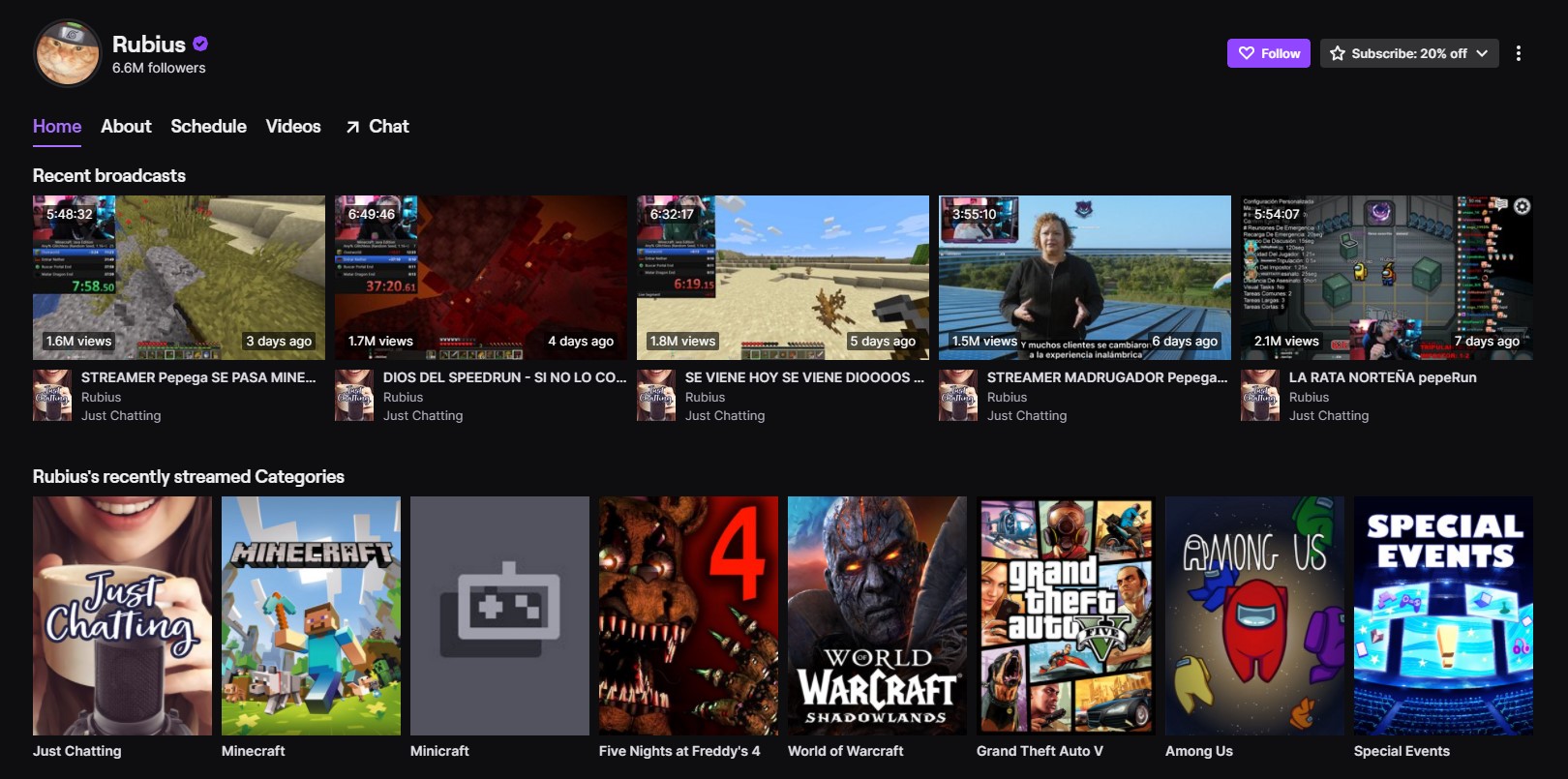Click Just Chatting icon beside LA RATA NORTEÑA
Image resolution: width=1568 pixels, height=779 pixels.
click(x=1260, y=395)
